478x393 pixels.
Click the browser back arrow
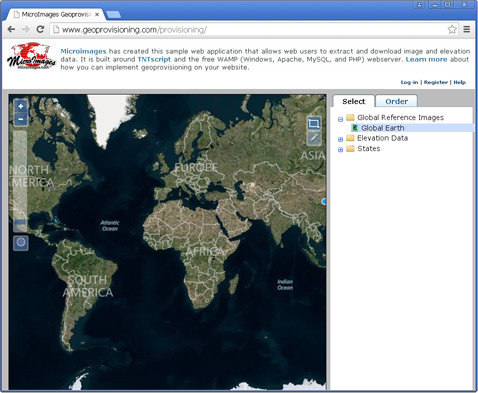point(11,30)
